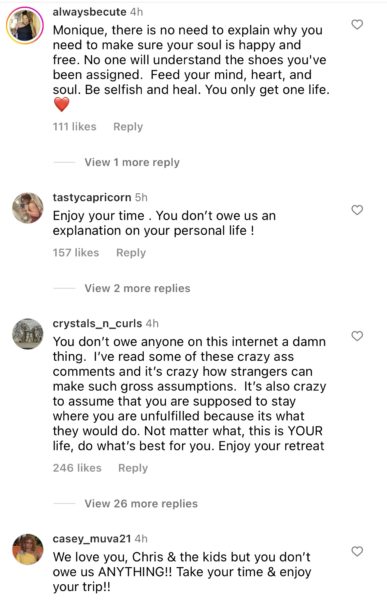The height and width of the screenshot is (600, 387).
Task: Tap heart icon on crystals_n_curls comment
Action: click(357, 336)
